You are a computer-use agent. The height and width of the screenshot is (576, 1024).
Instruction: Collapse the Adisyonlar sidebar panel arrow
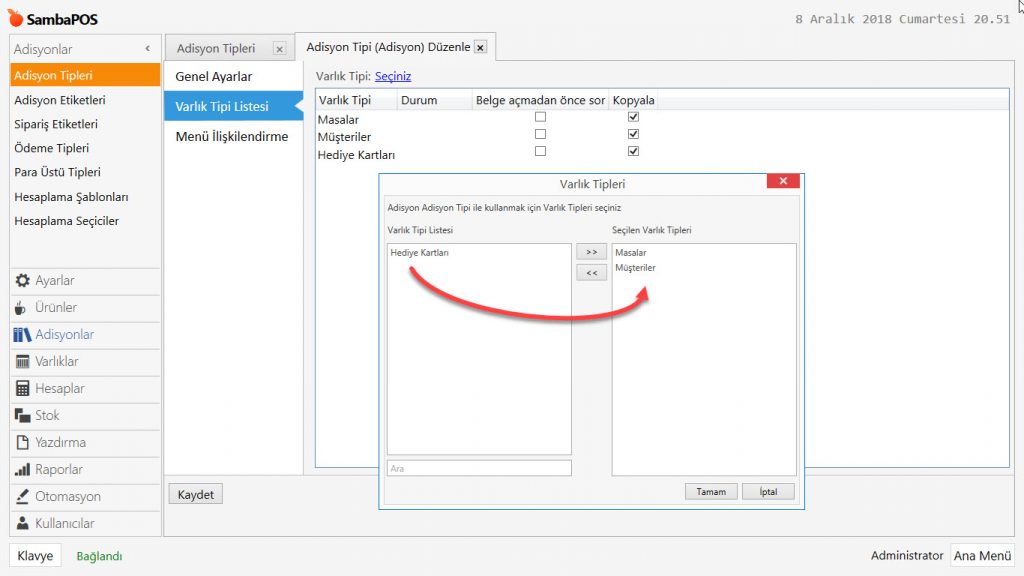[x=147, y=48]
